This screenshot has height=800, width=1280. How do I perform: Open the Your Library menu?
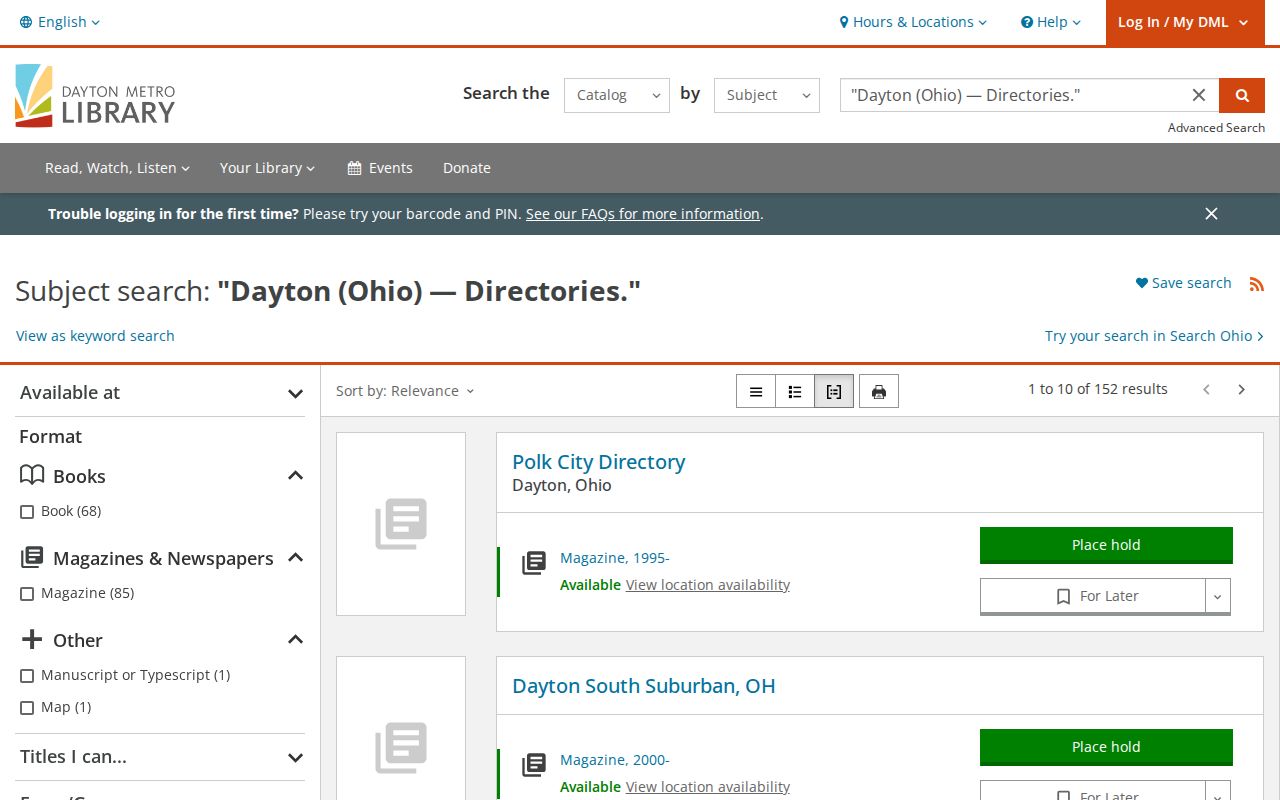pos(267,168)
